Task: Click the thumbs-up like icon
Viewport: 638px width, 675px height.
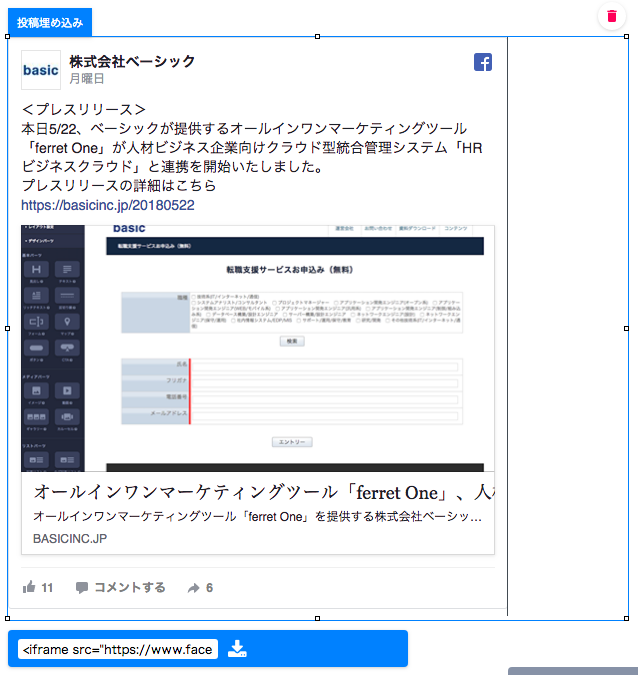Action: (x=29, y=587)
